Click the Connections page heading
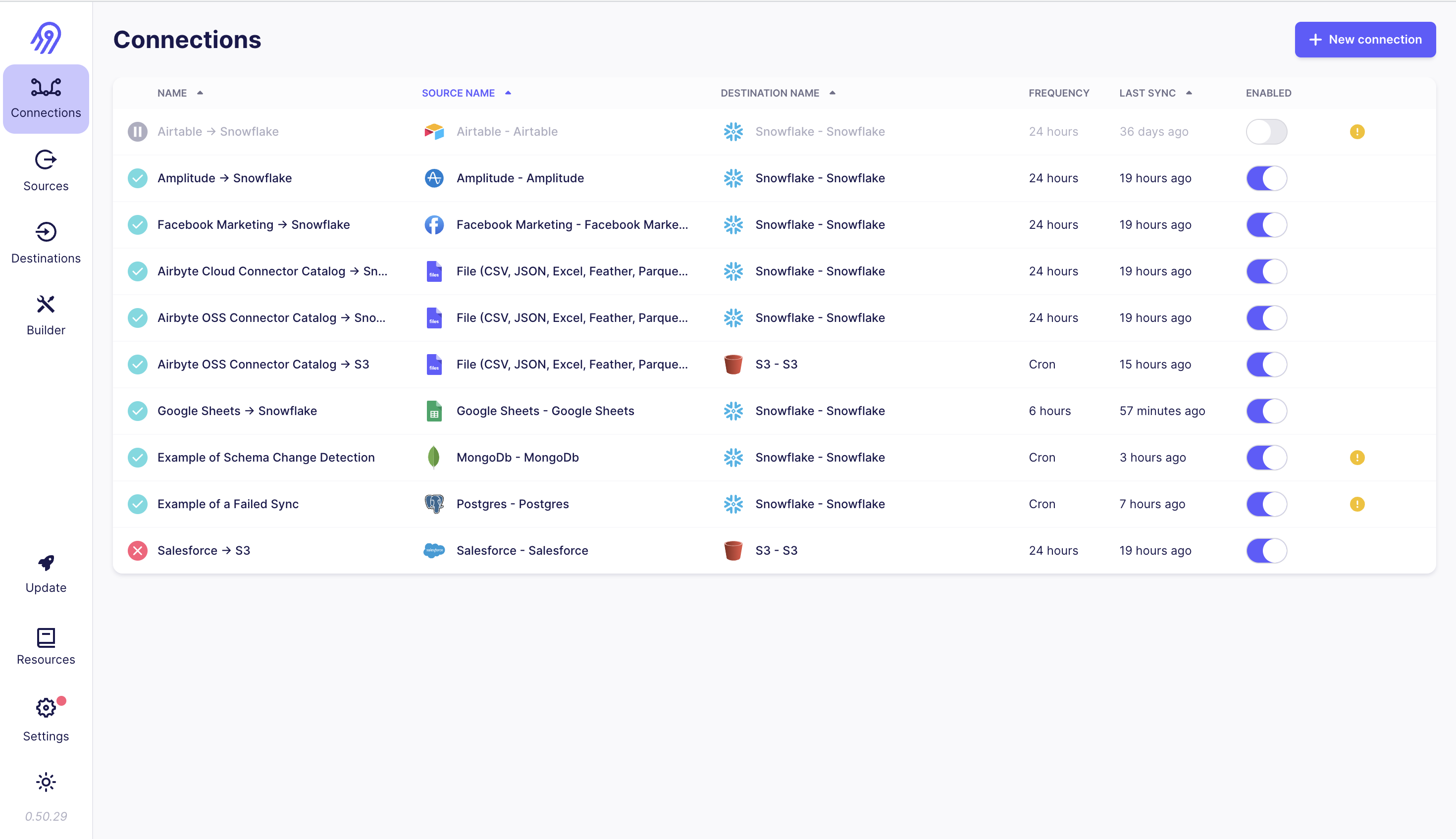Screen dimensions: 1456x839 (x=187, y=40)
